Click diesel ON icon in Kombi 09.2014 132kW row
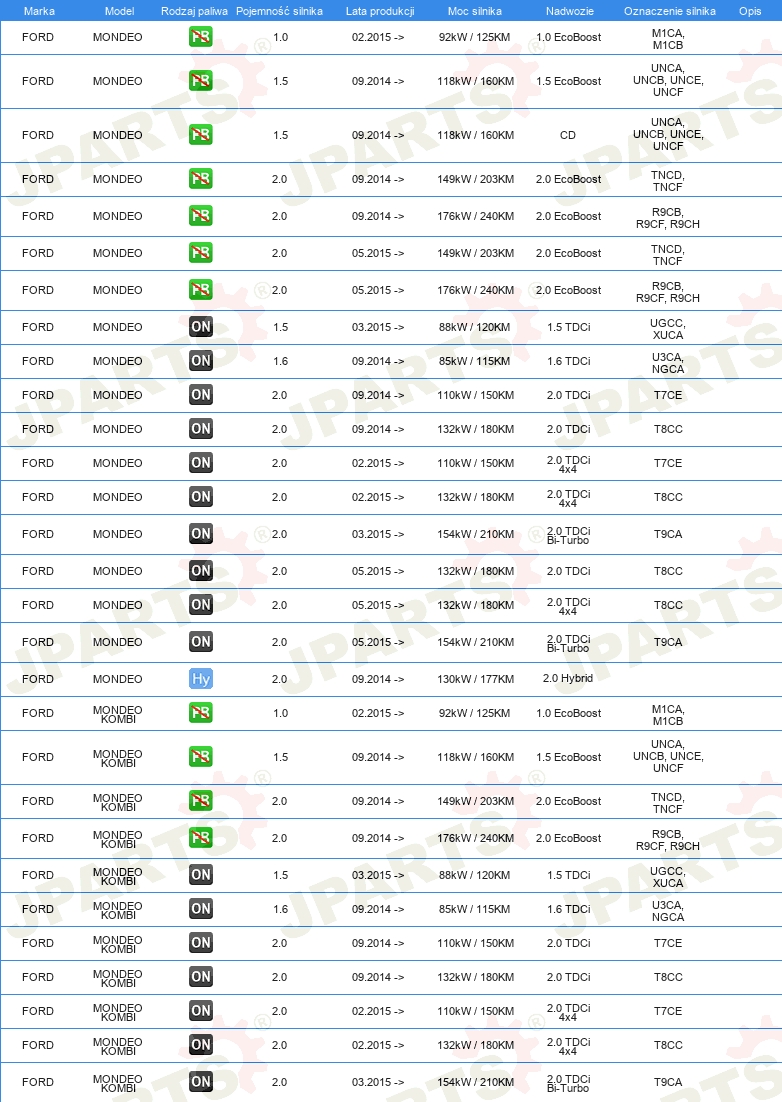 [201, 977]
